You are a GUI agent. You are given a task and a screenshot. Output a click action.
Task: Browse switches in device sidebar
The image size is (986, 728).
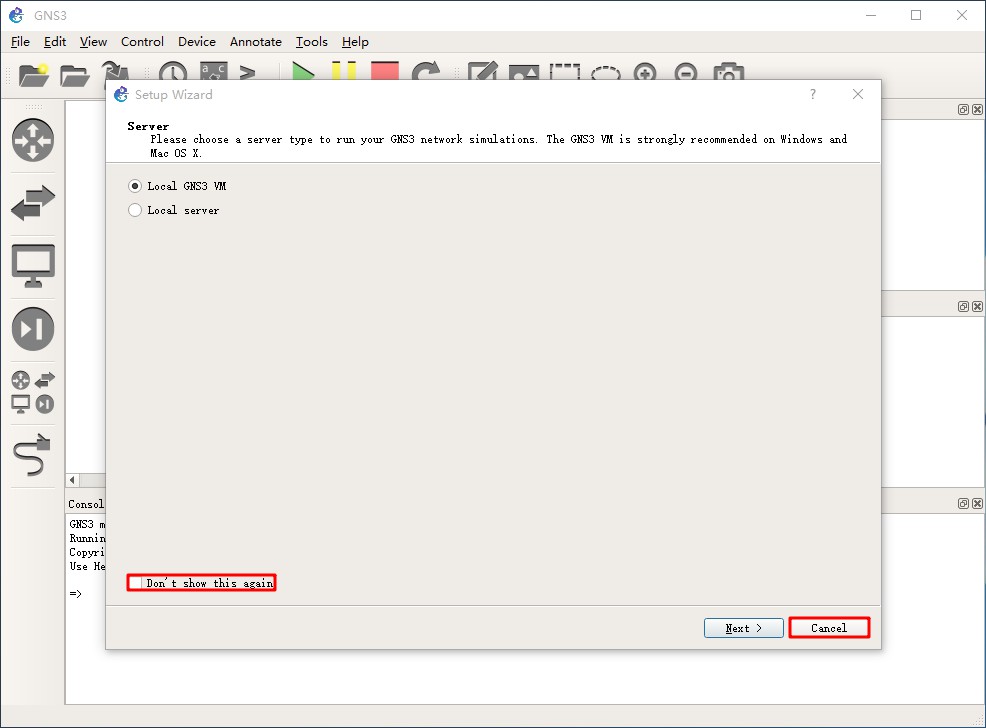point(33,202)
